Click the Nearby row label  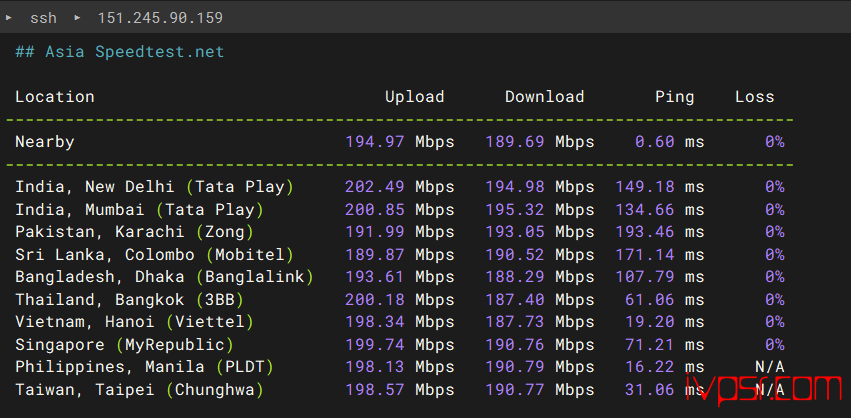[45, 142]
